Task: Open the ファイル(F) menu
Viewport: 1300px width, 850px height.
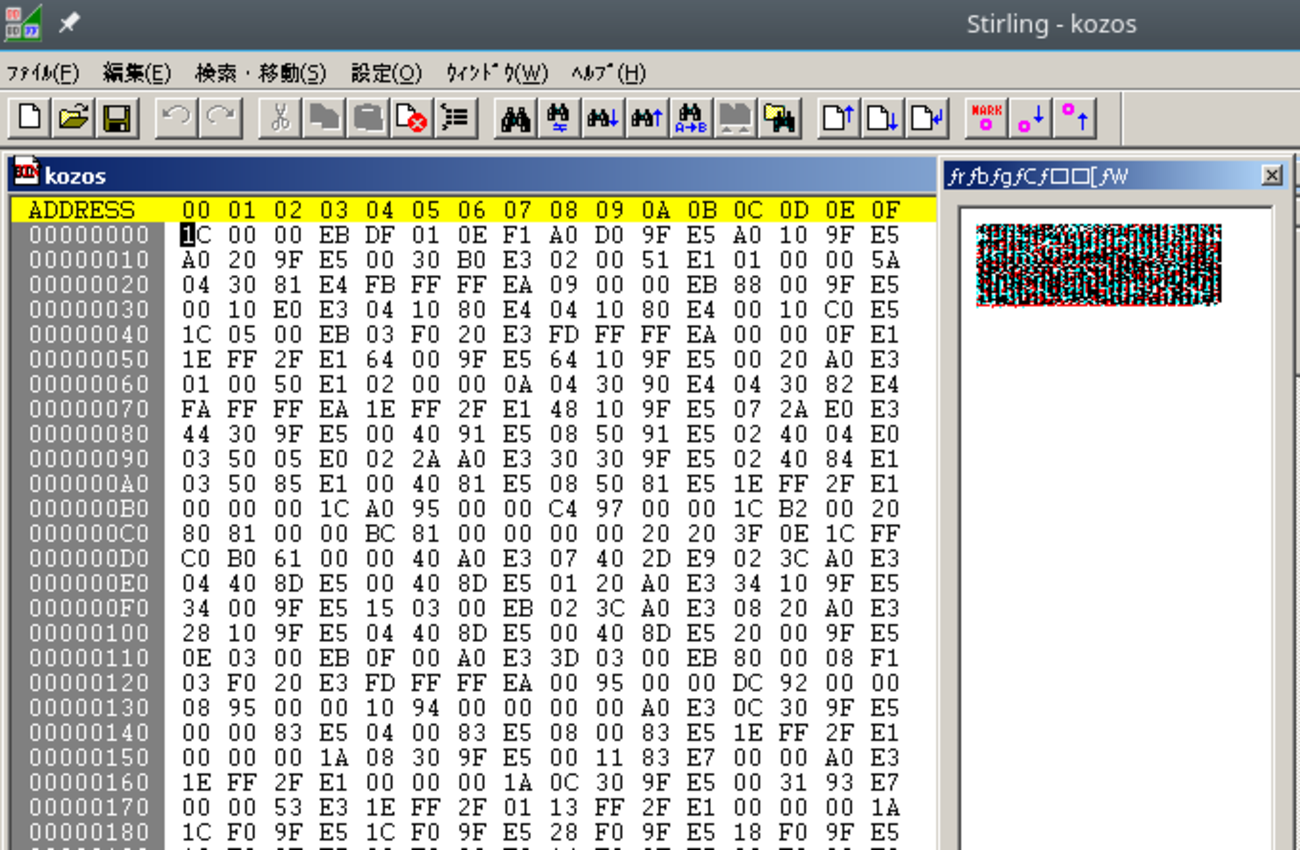Action: (43, 73)
